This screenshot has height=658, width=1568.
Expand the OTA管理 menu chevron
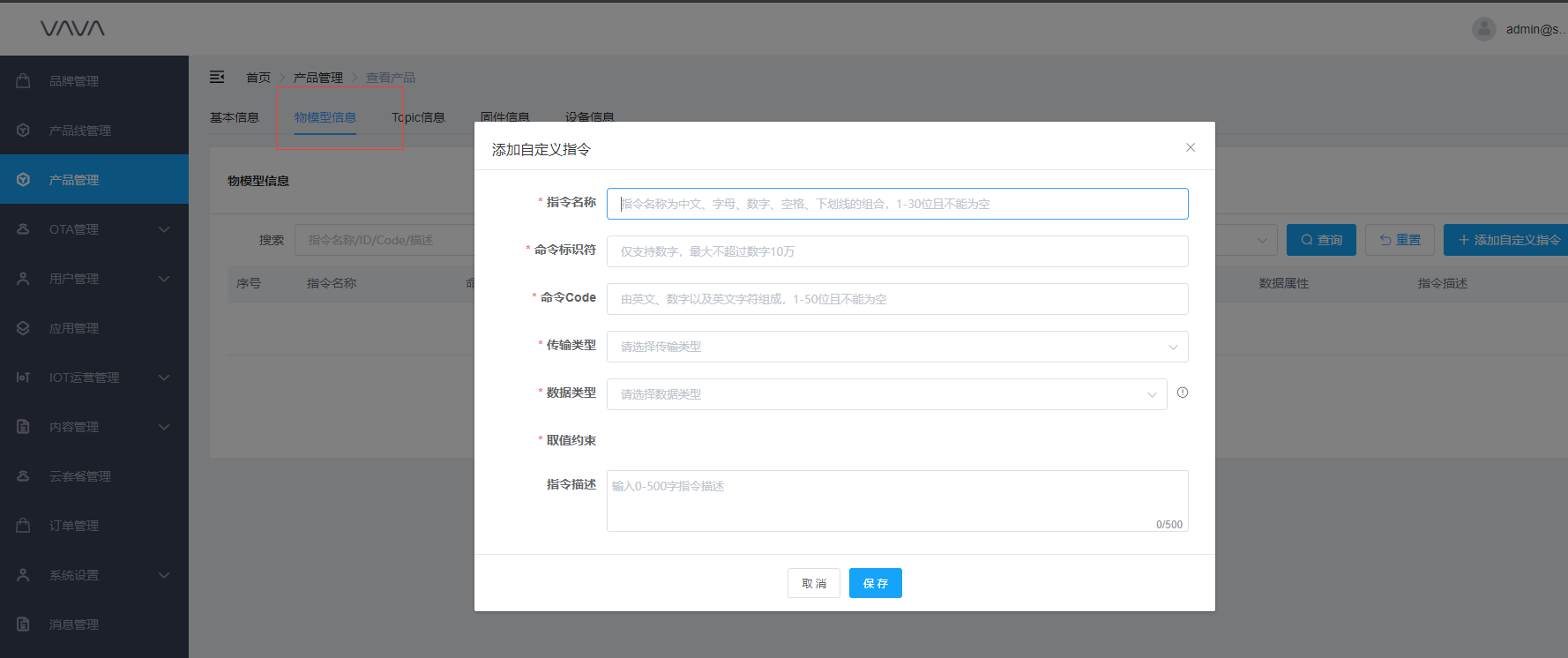coord(164,229)
